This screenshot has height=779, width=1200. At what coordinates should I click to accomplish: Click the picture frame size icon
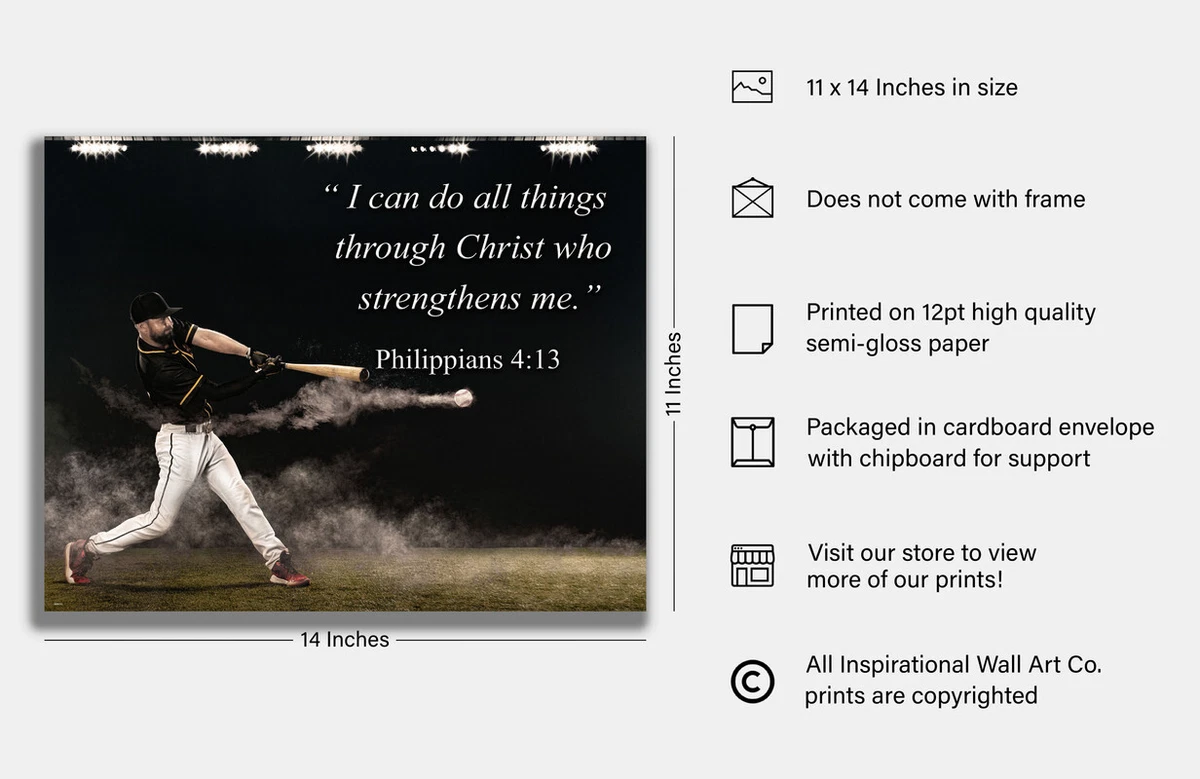752,86
